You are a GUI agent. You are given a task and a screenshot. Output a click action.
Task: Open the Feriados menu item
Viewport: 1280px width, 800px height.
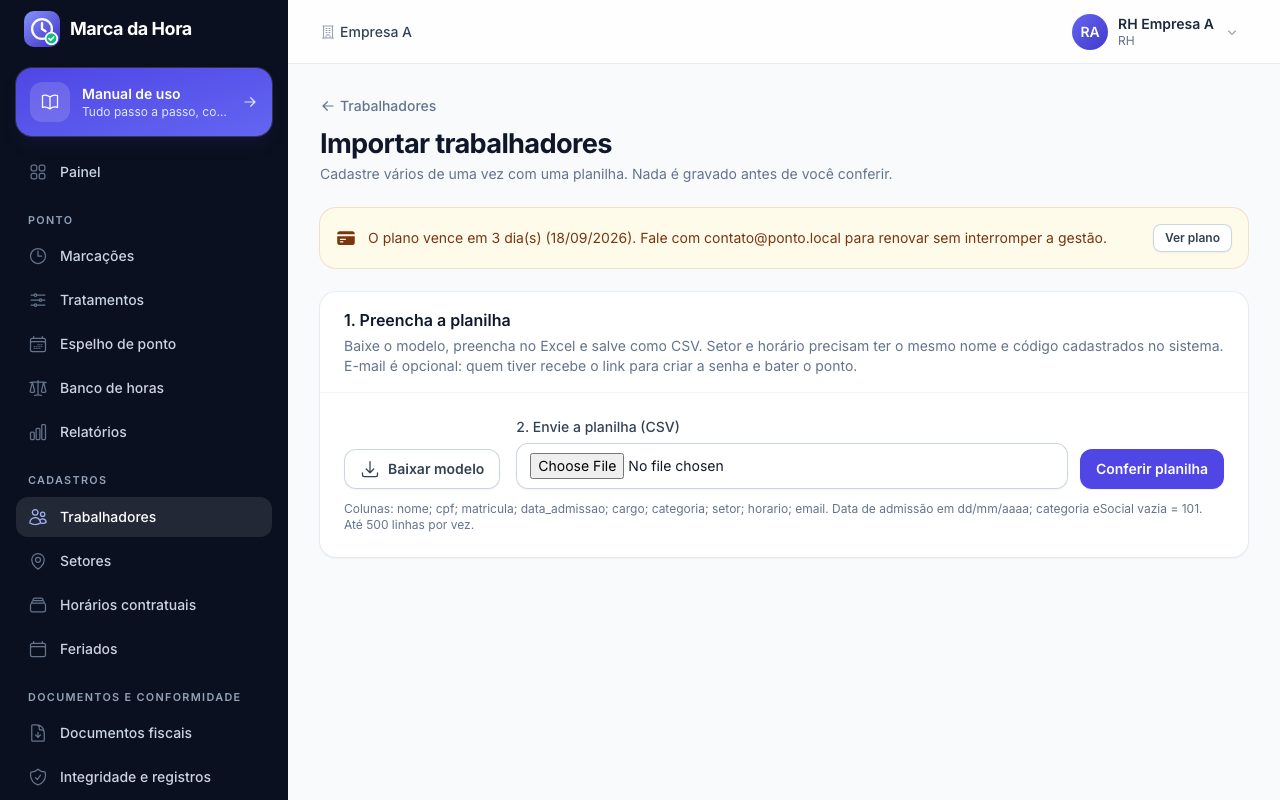pos(144,649)
